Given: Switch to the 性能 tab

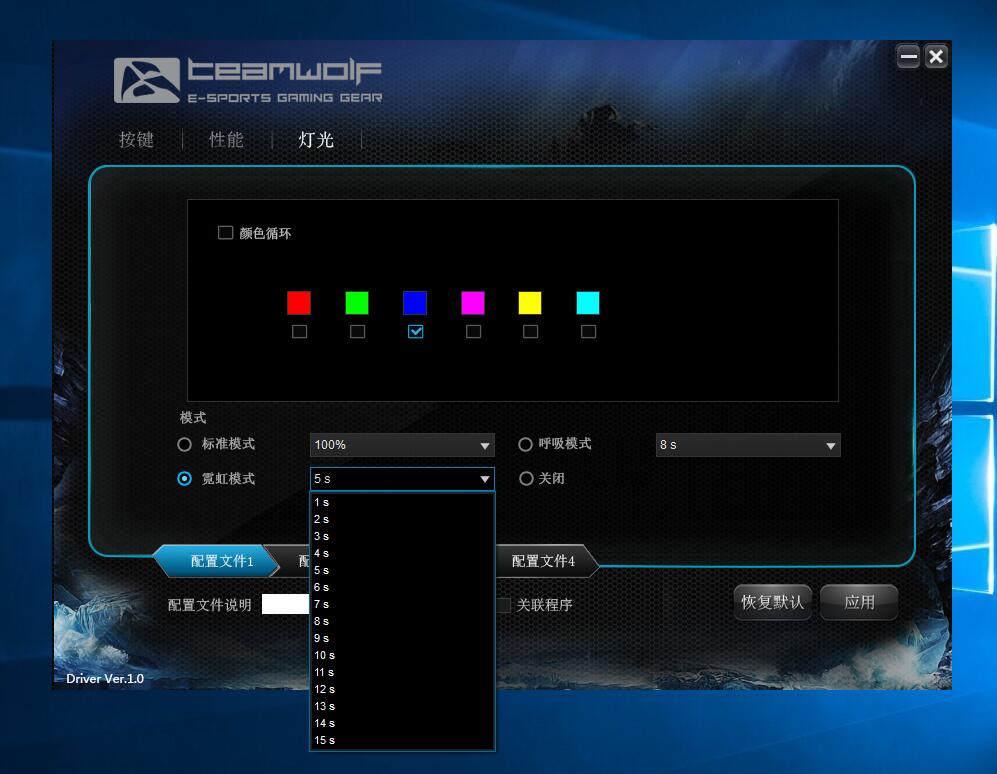Looking at the screenshot, I should coord(225,140).
